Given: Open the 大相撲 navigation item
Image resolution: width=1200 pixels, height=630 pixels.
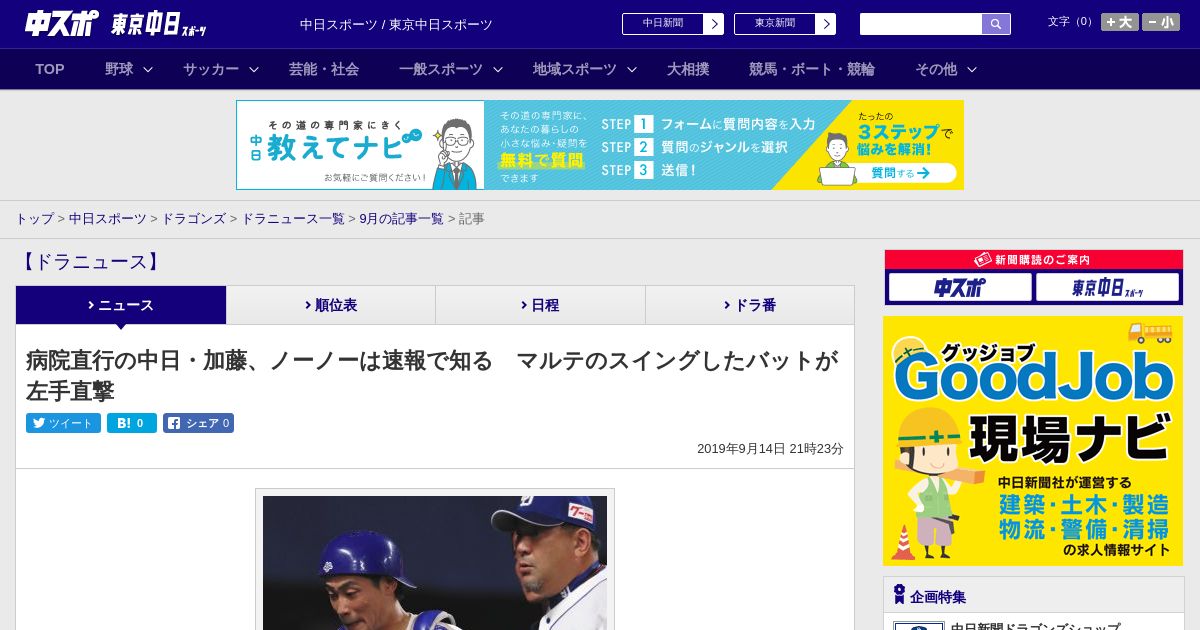Looking at the screenshot, I should pyautogui.click(x=688, y=69).
